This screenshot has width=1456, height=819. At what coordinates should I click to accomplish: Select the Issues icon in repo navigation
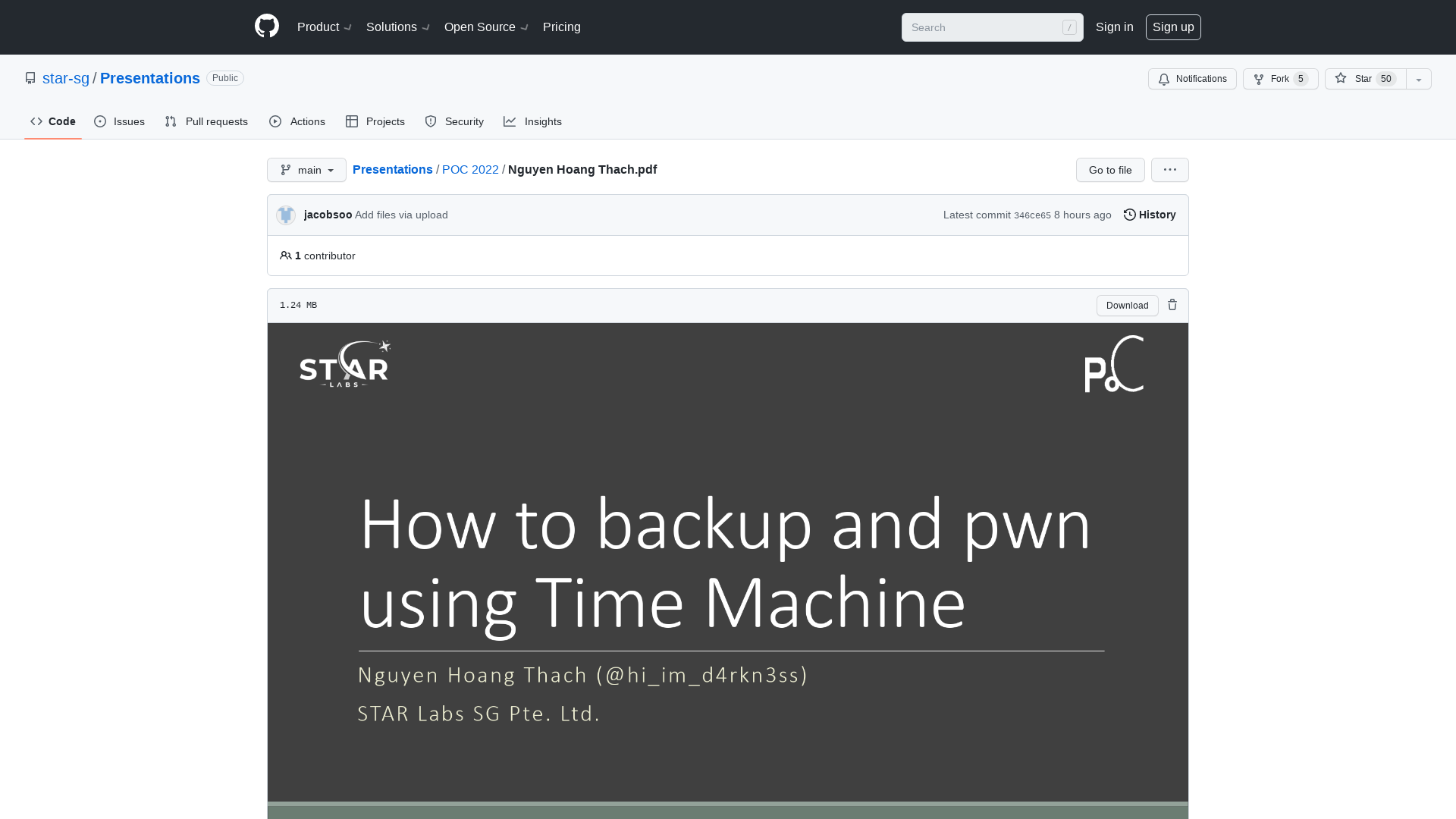click(x=101, y=121)
